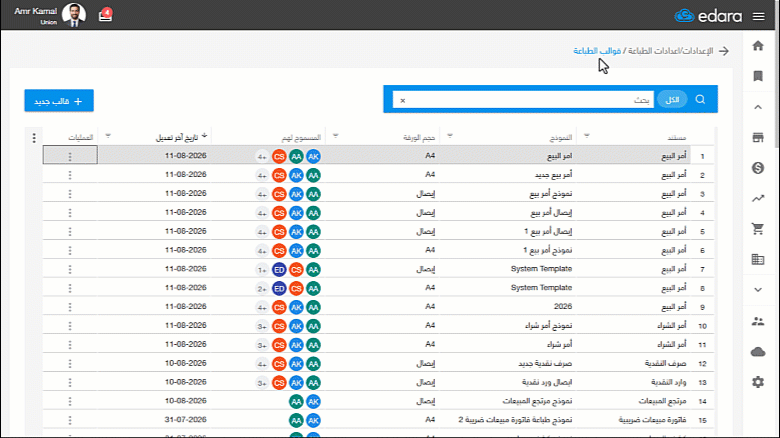Screen dimensions: 780x438
Task: Select نموذج مرتجع المبيعات template
Action: 537,401
